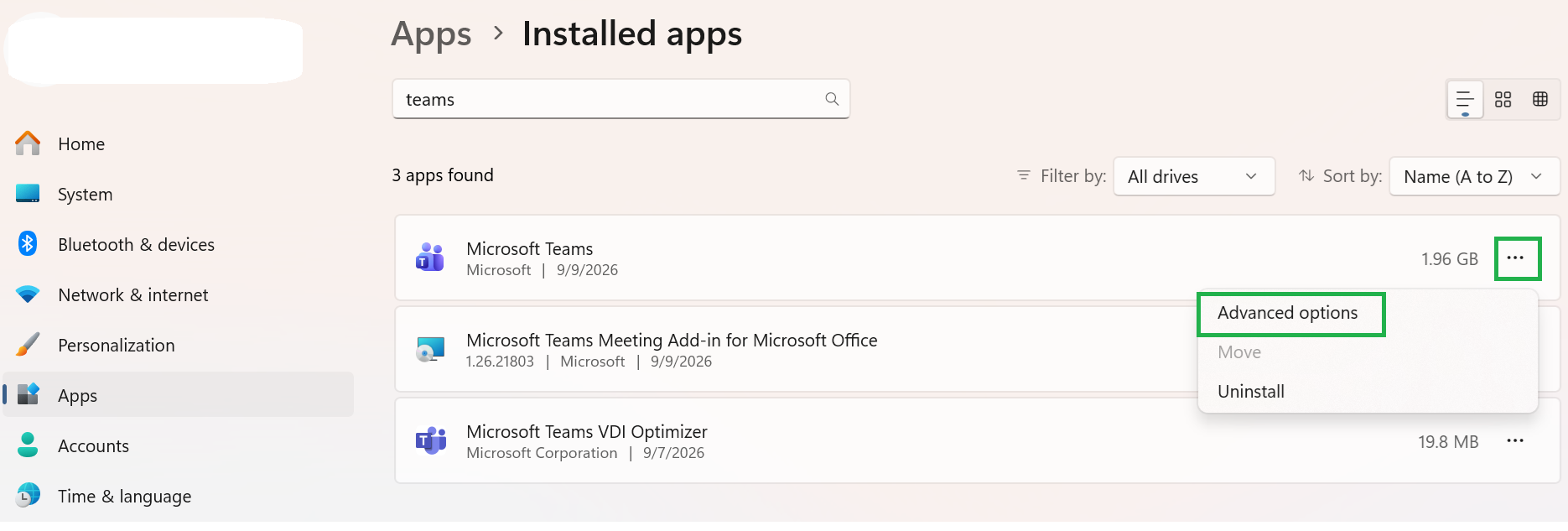Click the Installed apps heading
This screenshot has width=1568, height=531.
pos(632,34)
